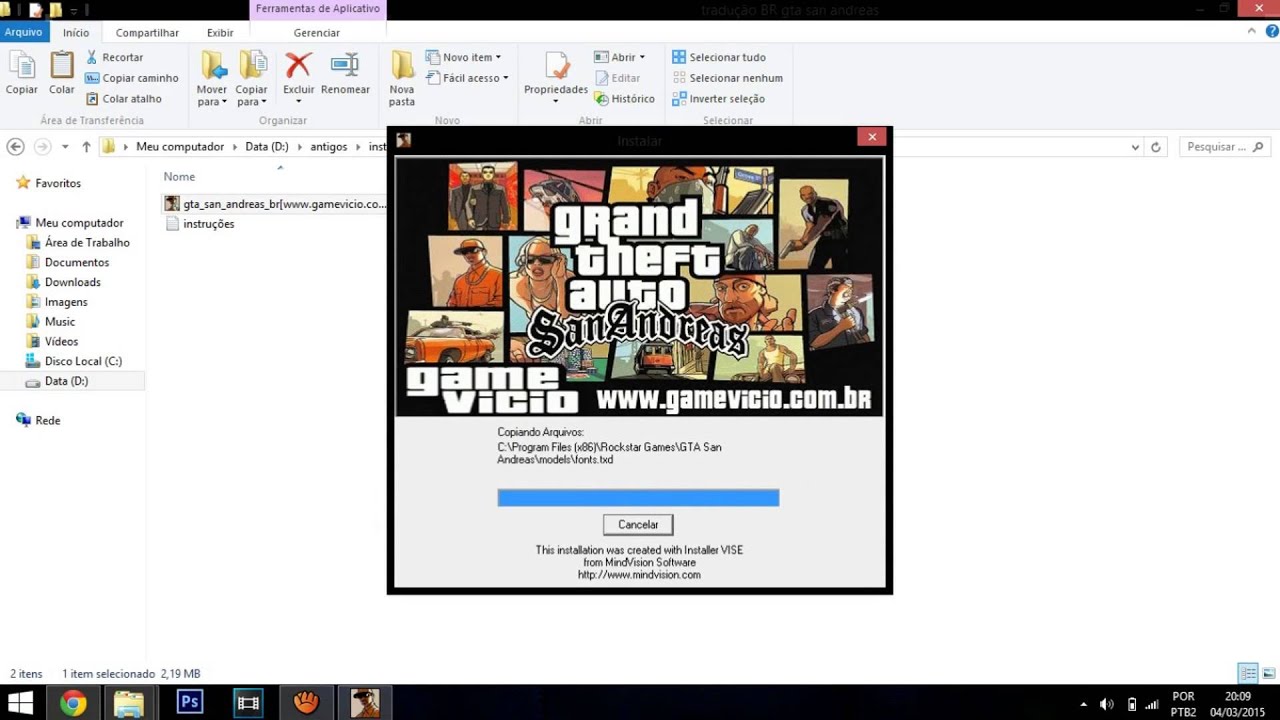Click Selecionar nenhum

point(727,78)
